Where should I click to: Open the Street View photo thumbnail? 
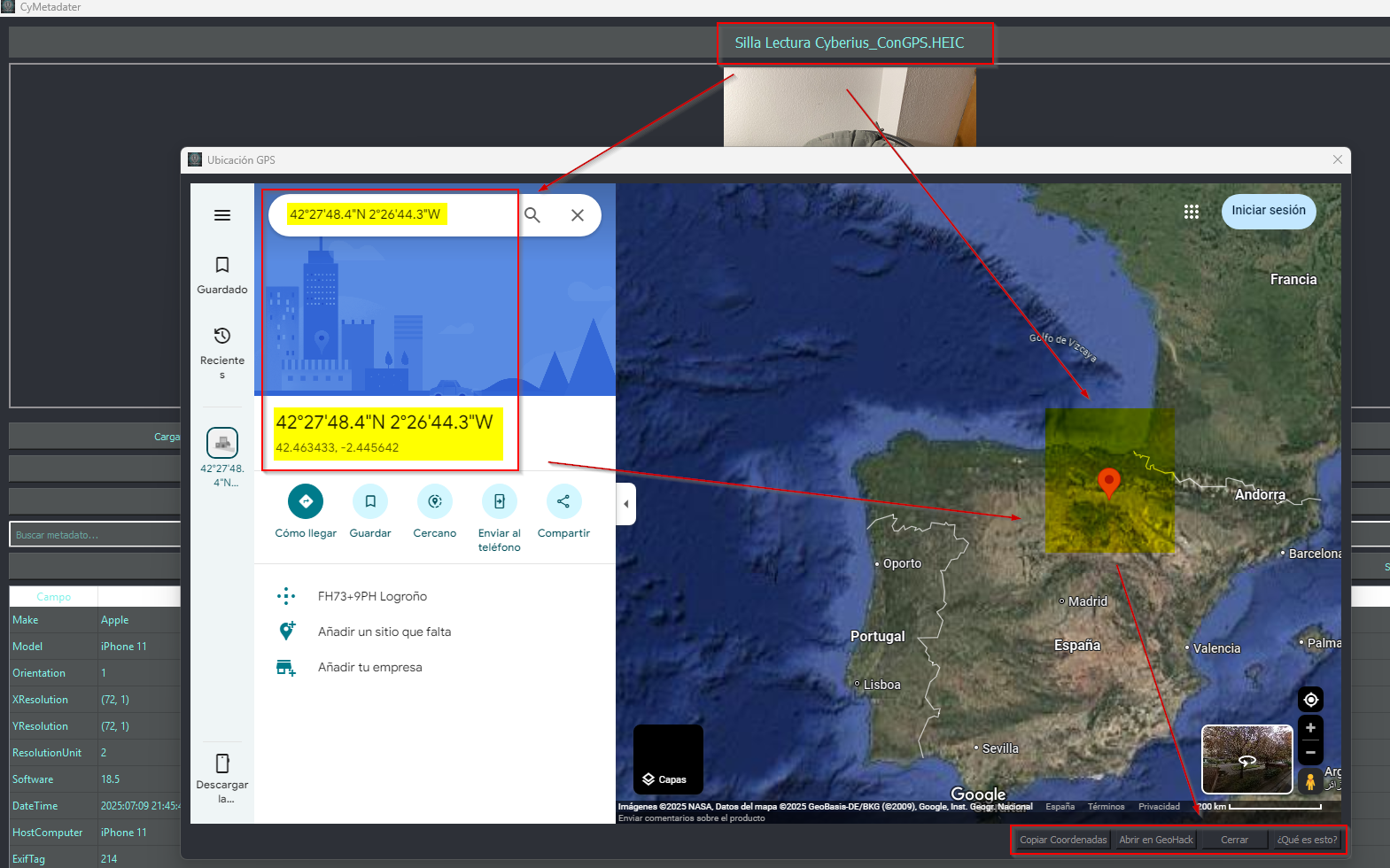coord(1246,759)
